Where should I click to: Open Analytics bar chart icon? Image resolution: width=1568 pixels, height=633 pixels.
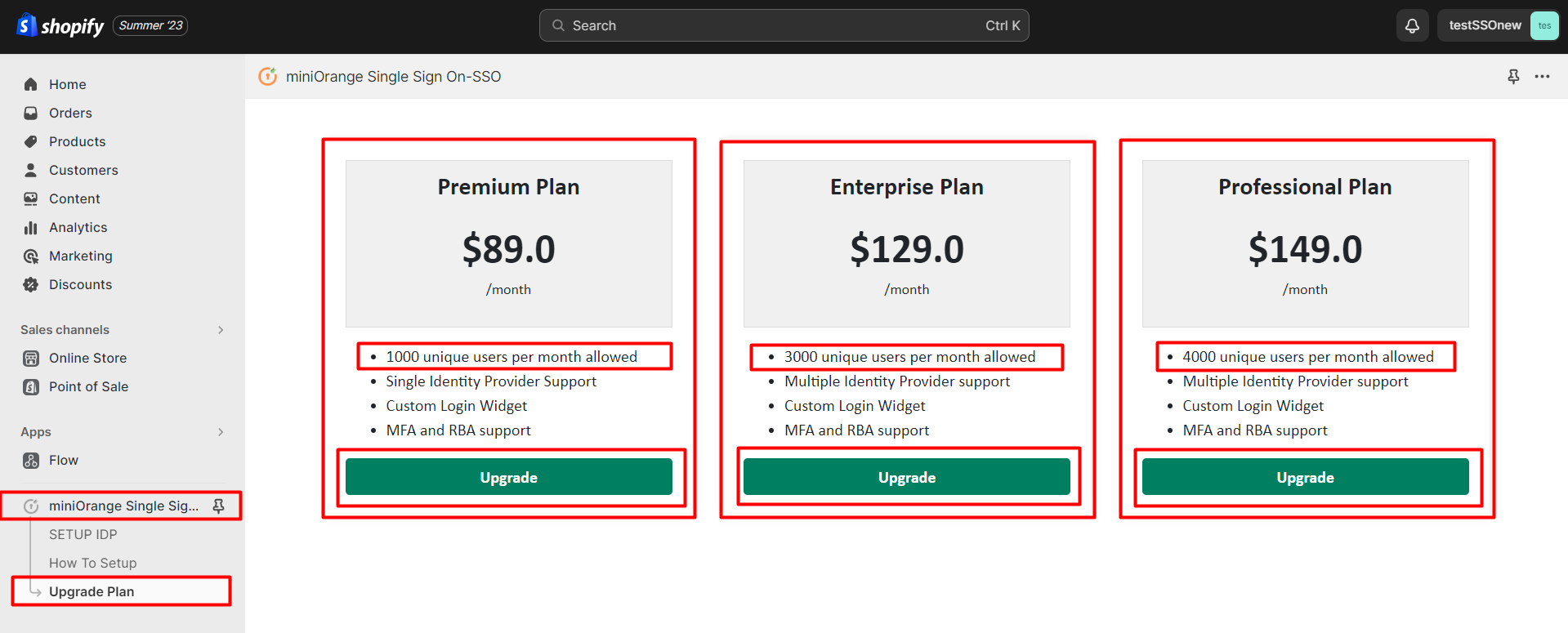click(x=31, y=227)
